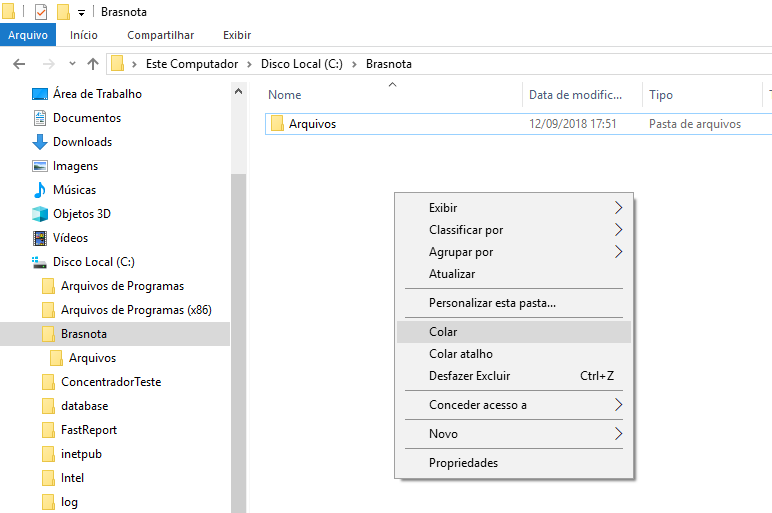Click the Properties icon in quick access toolbar
Image resolution: width=772 pixels, height=513 pixels.
coord(41,12)
